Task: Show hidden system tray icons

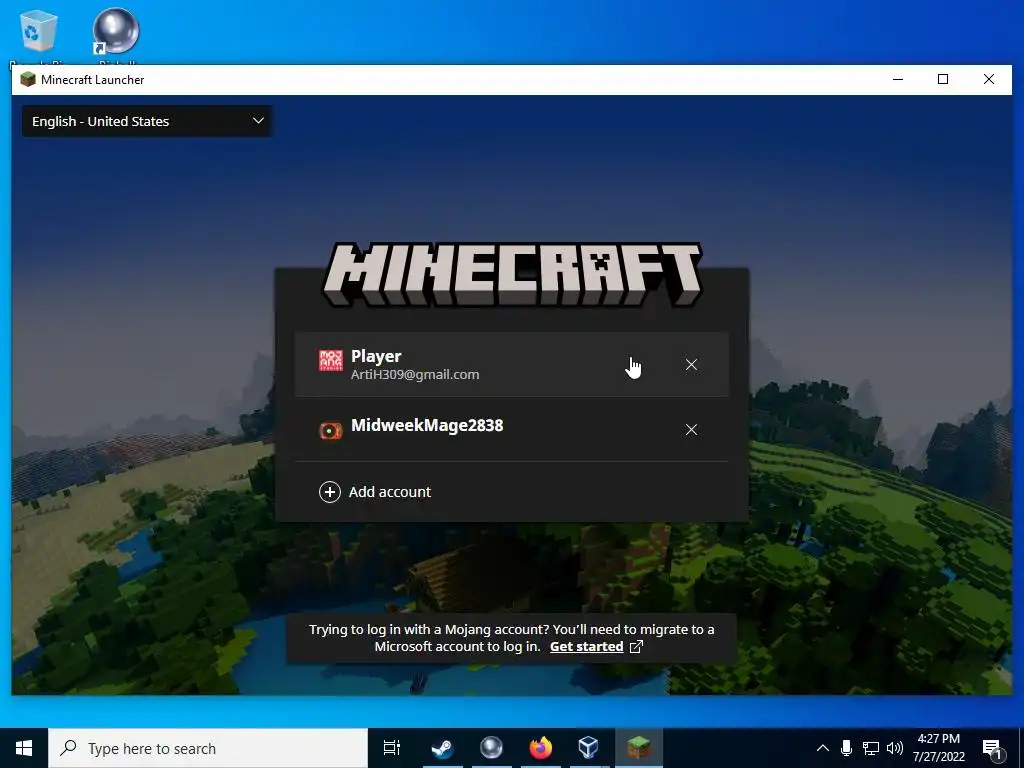Action: [x=823, y=748]
